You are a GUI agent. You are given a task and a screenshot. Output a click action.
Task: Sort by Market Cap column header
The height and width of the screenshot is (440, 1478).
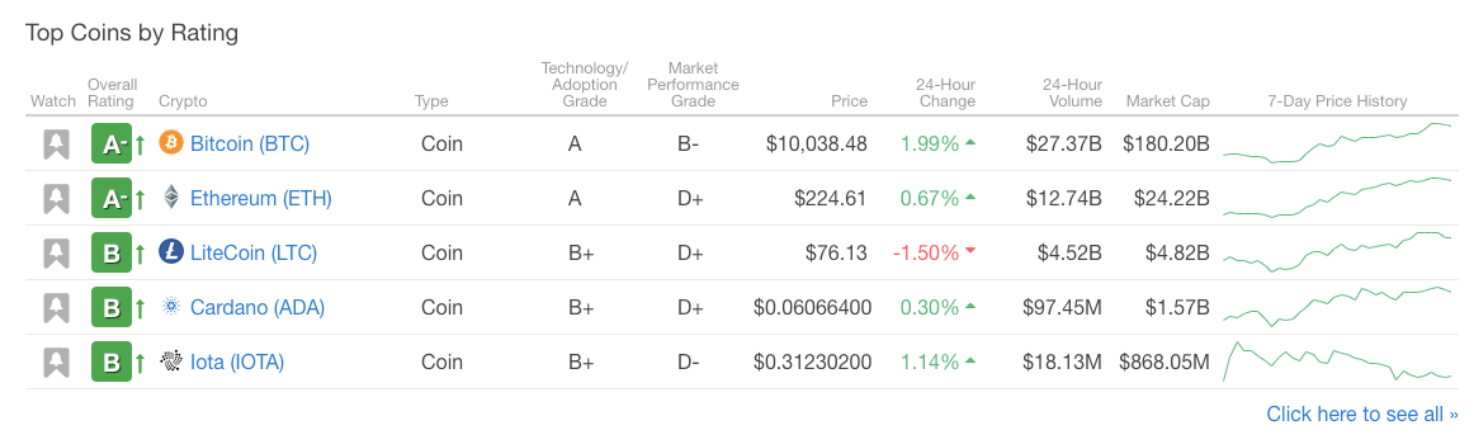(x=1168, y=101)
